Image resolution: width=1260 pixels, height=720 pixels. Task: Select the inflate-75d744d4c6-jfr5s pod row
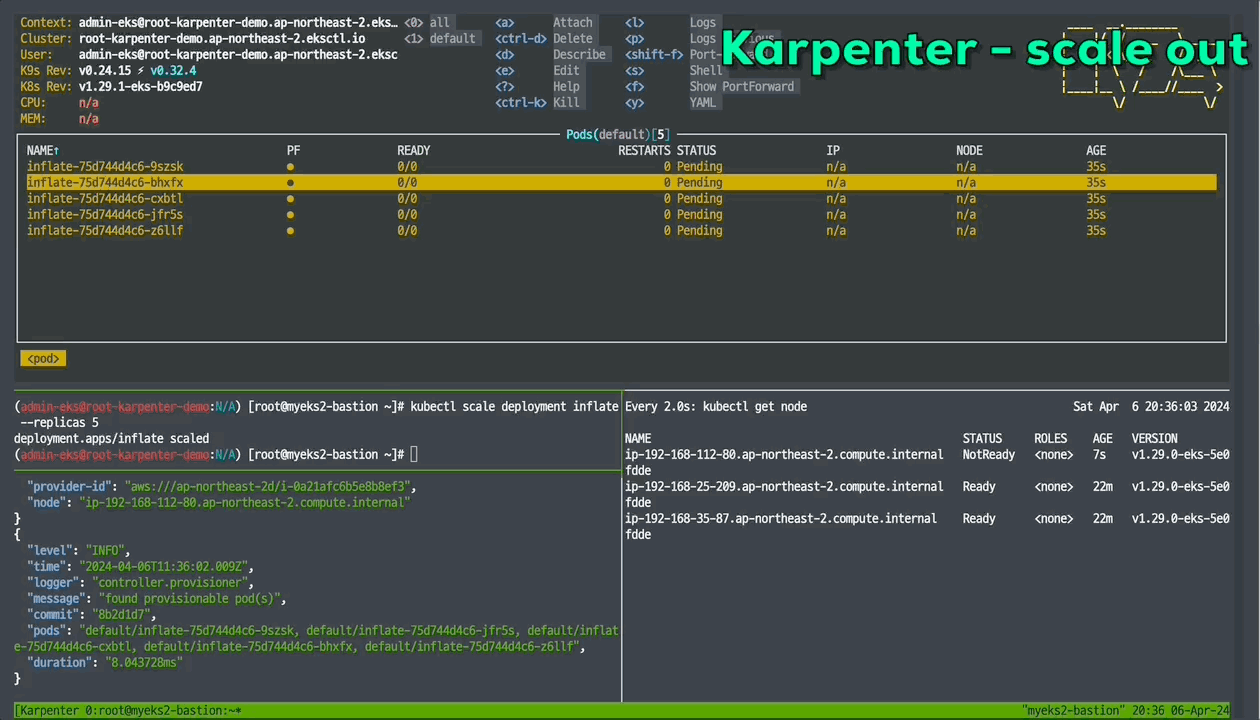pyautogui.click(x=621, y=214)
